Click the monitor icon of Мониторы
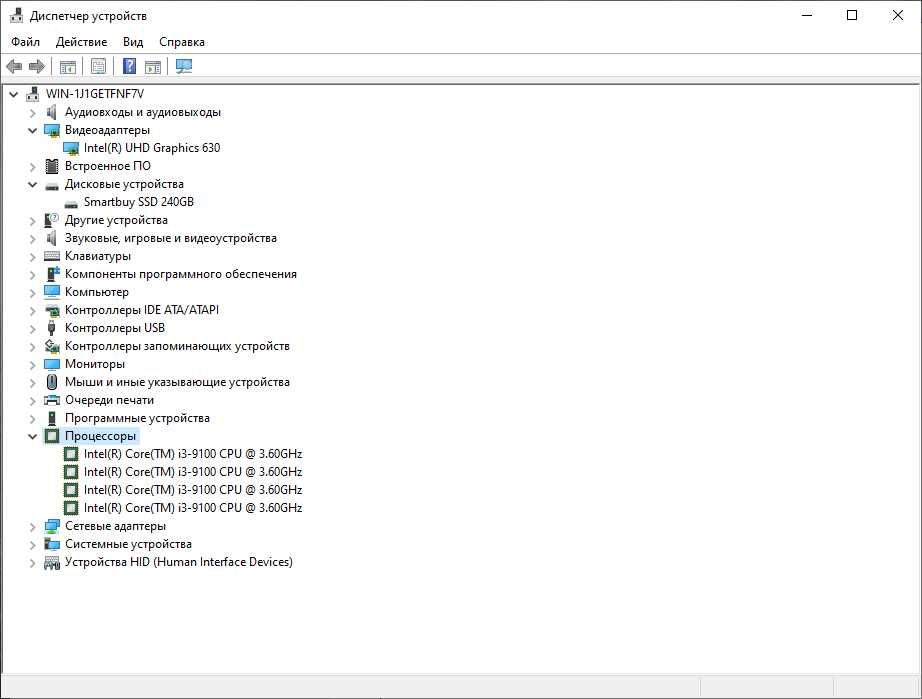 (52, 364)
